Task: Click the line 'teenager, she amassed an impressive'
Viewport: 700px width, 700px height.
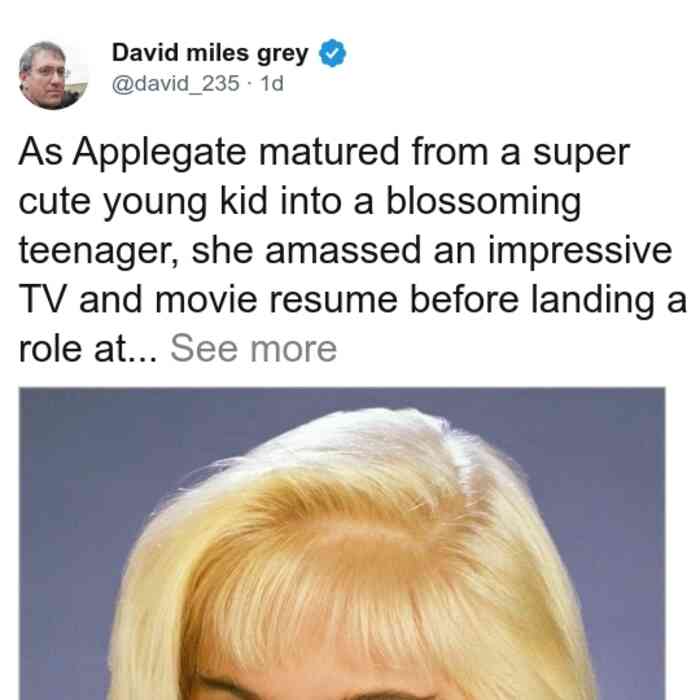Action: [345, 251]
